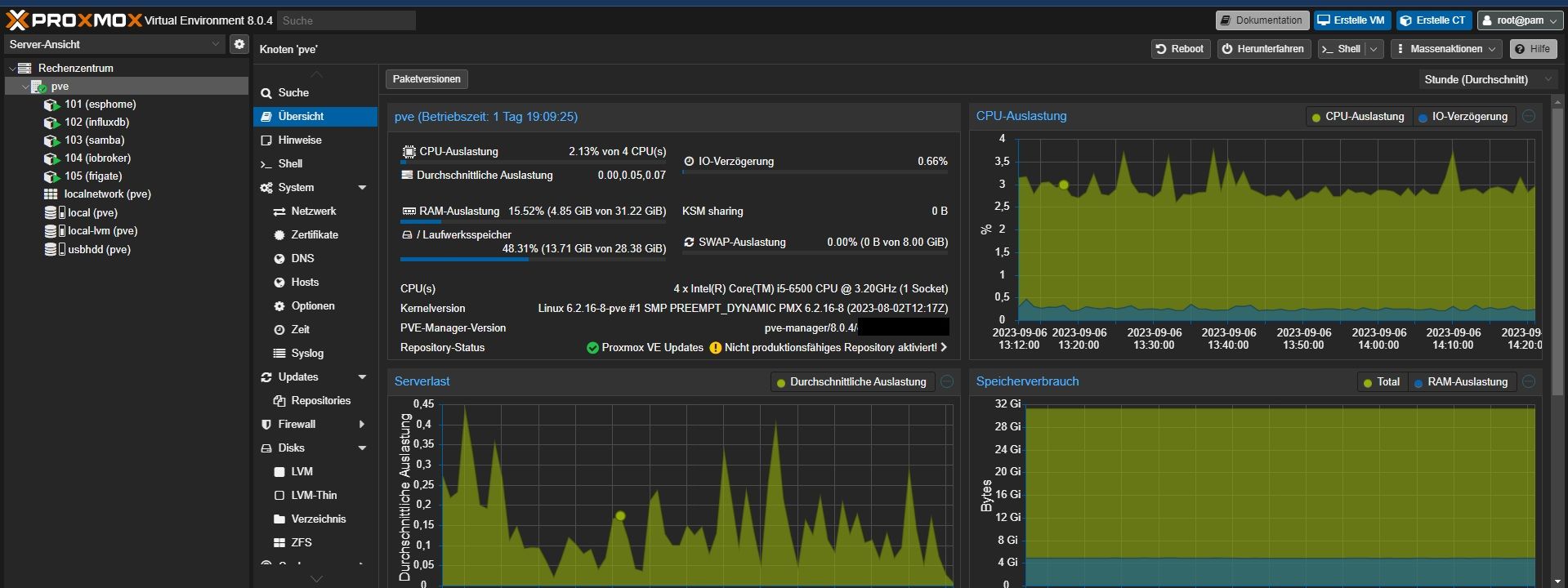
Task: Click CPU-Auslastung chart undo-zoom icon
Action: tap(1529, 117)
